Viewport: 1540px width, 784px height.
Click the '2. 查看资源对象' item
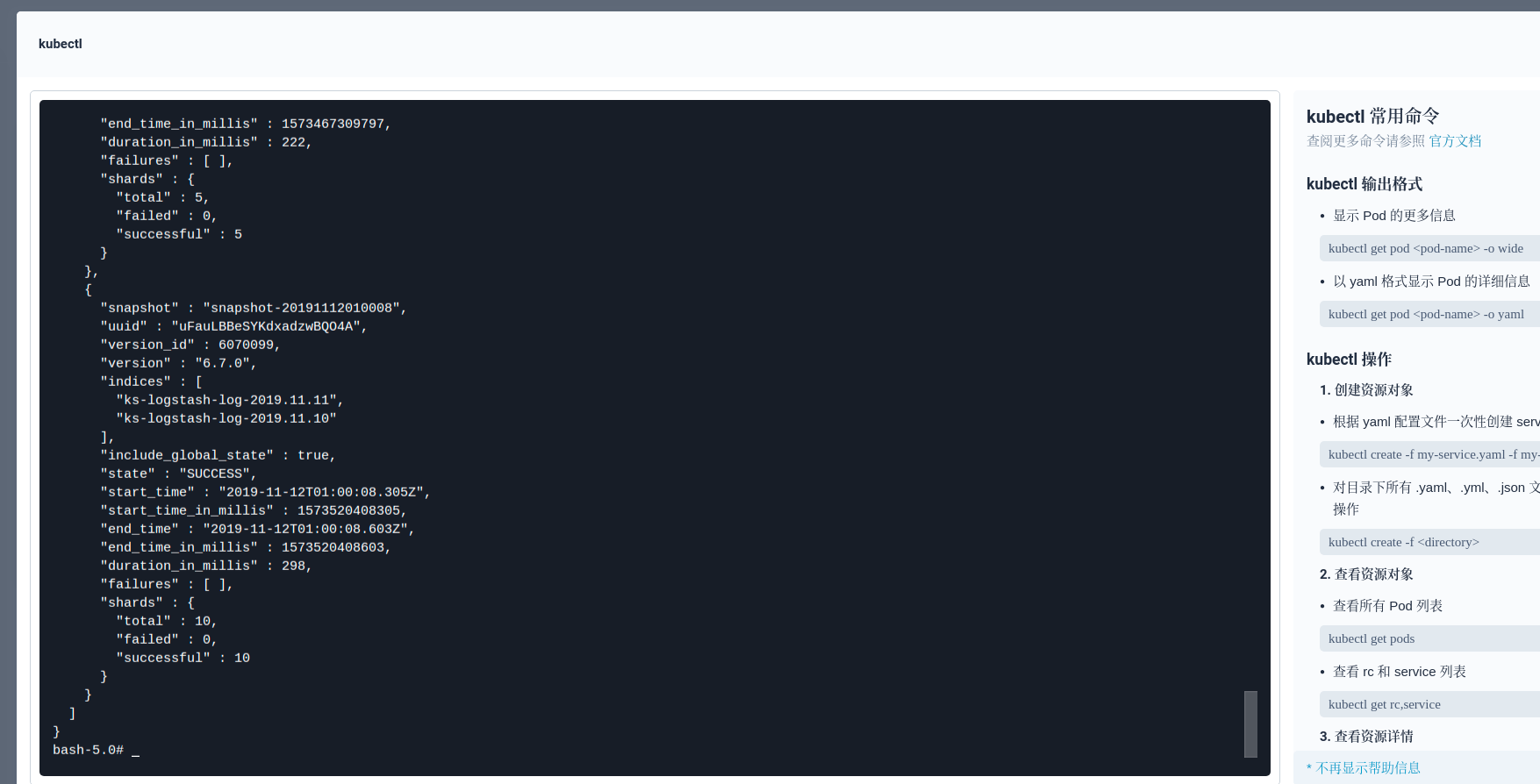coord(1366,574)
